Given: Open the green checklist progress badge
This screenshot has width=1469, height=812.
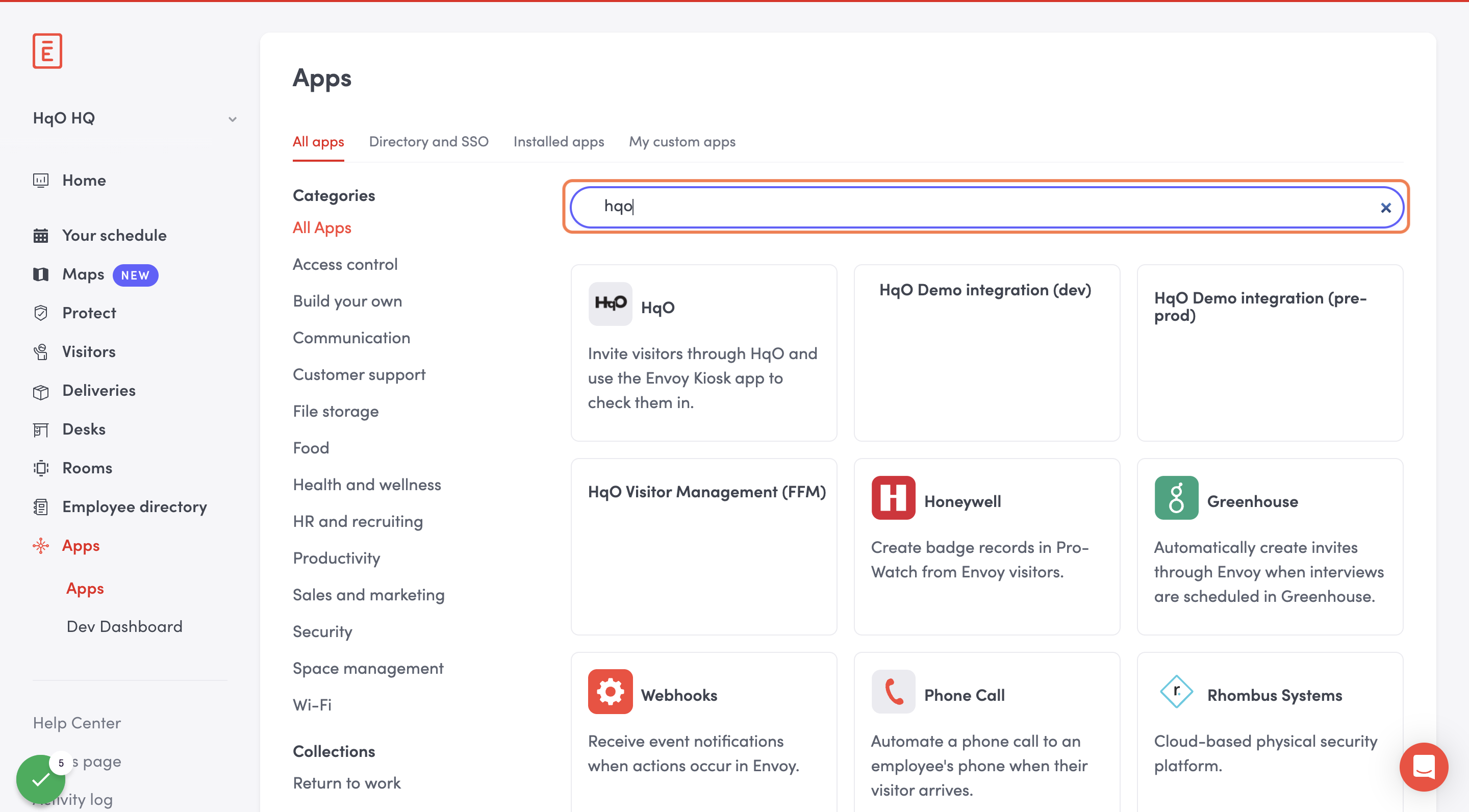Looking at the screenshot, I should 40,778.
